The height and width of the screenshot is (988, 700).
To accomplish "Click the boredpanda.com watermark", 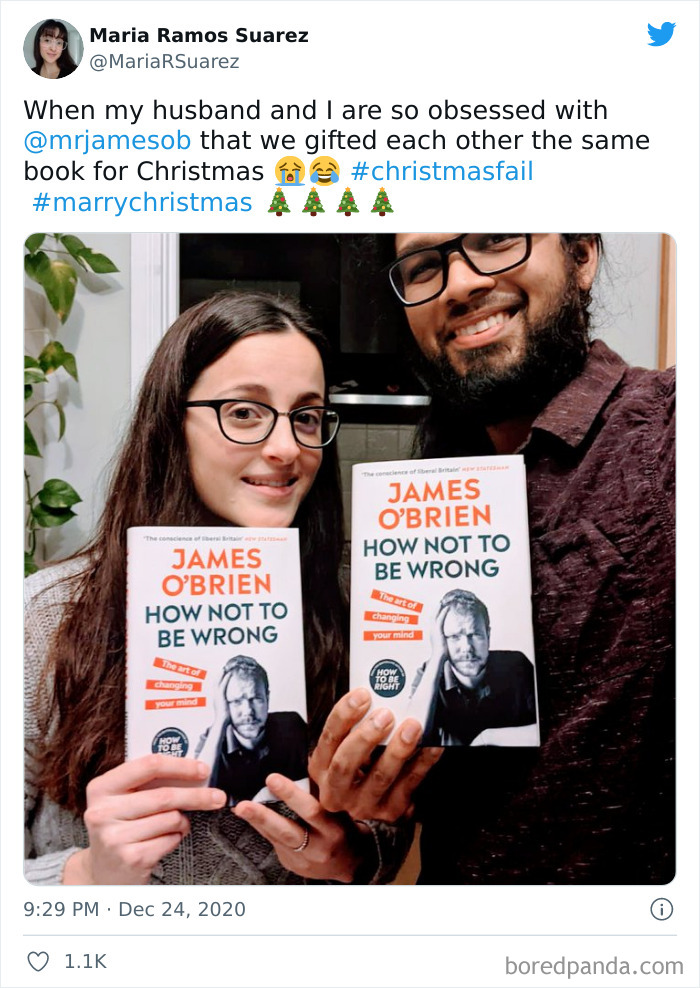I will [x=594, y=966].
